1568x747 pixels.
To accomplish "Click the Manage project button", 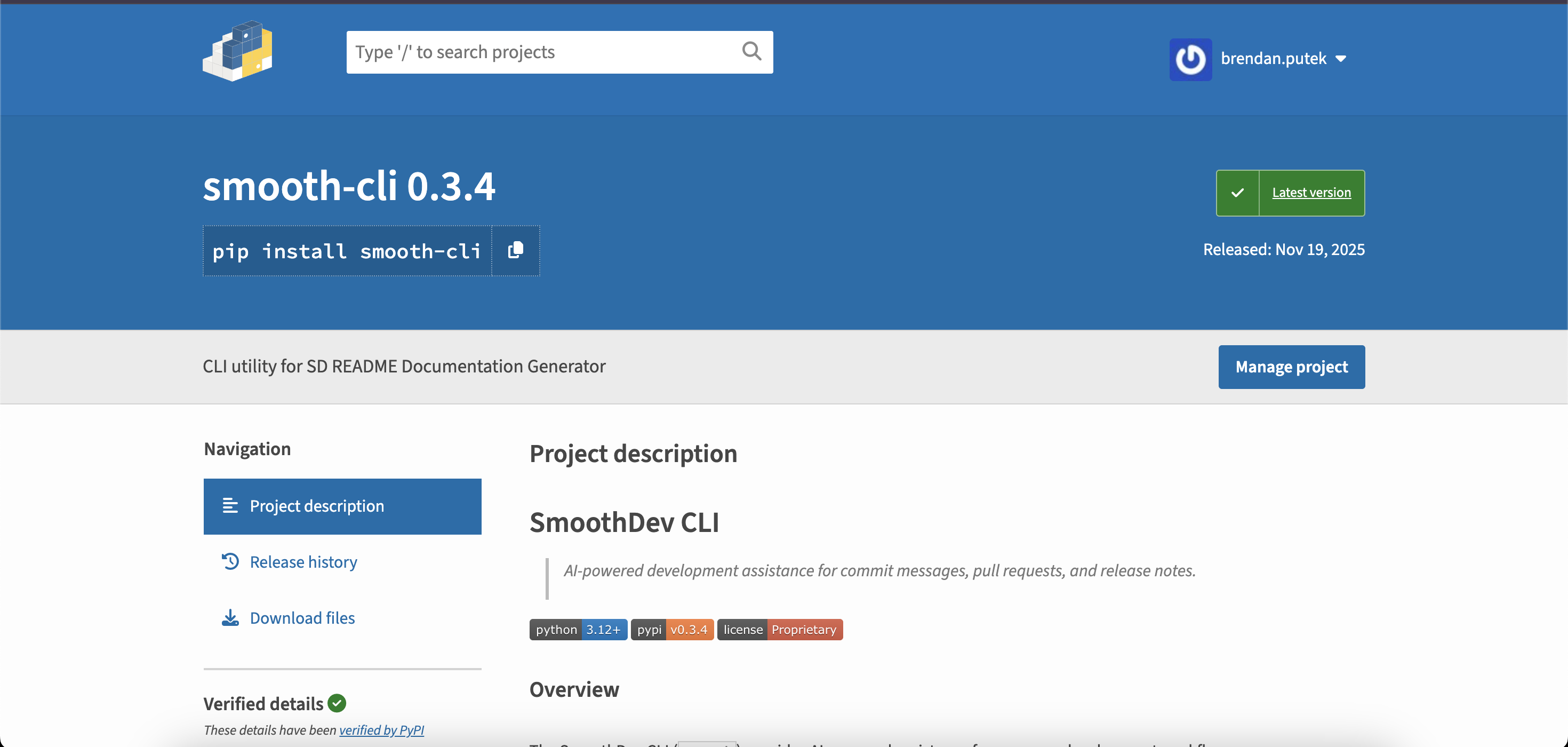I will [1291, 367].
